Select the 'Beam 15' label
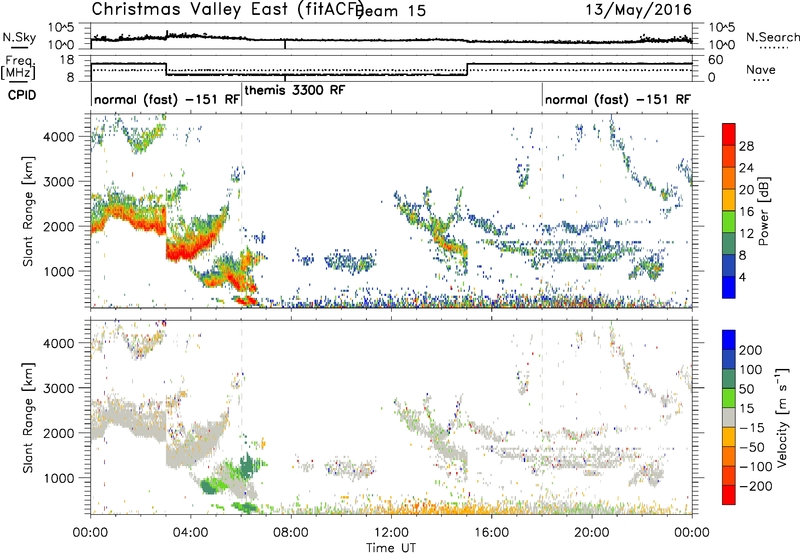Viewport: 800px width, 554px height. 391,11
